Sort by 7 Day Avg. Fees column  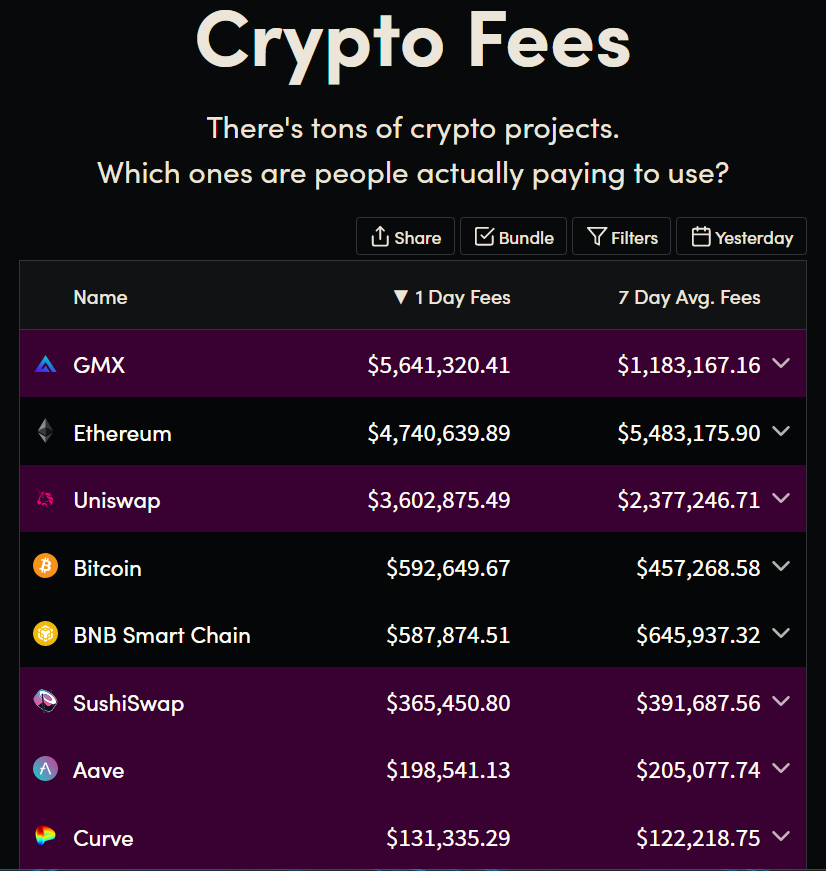pyautogui.click(x=689, y=297)
